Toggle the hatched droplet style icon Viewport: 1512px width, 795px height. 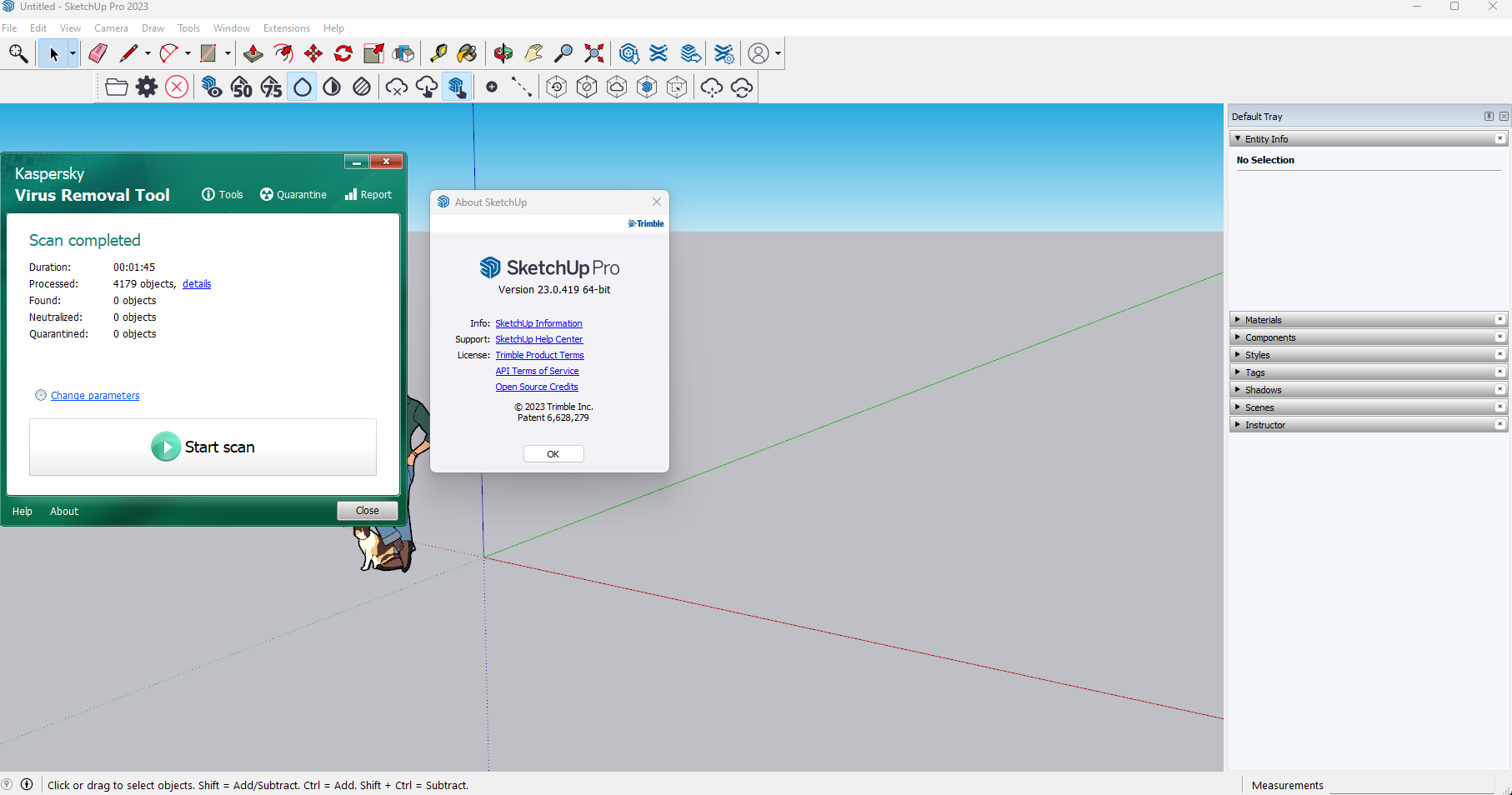tap(362, 87)
